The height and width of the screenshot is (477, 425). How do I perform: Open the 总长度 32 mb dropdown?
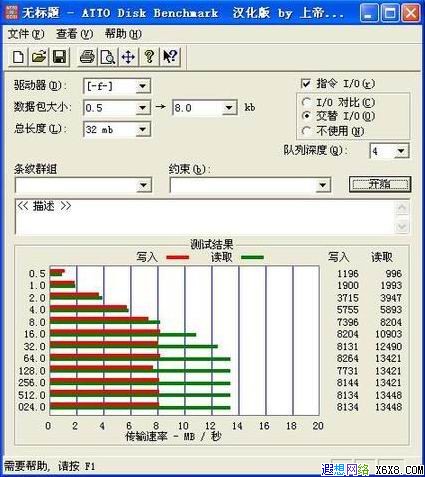pyautogui.click(x=143, y=129)
